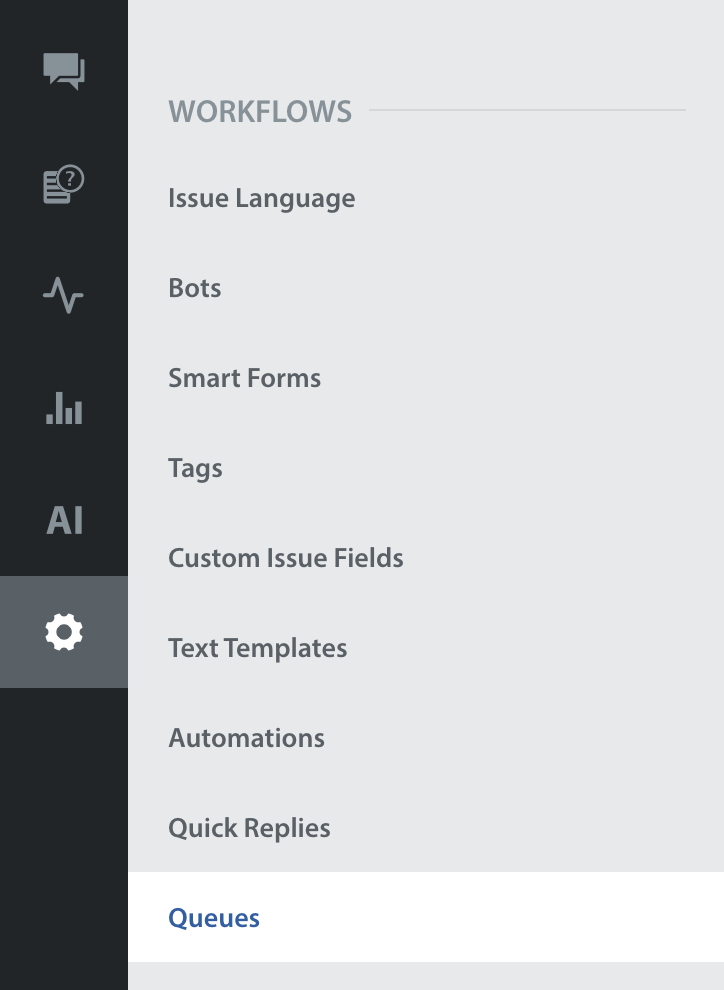Viewport: 724px width, 990px height.
Task: Open Quick Replies settings
Action: [249, 828]
